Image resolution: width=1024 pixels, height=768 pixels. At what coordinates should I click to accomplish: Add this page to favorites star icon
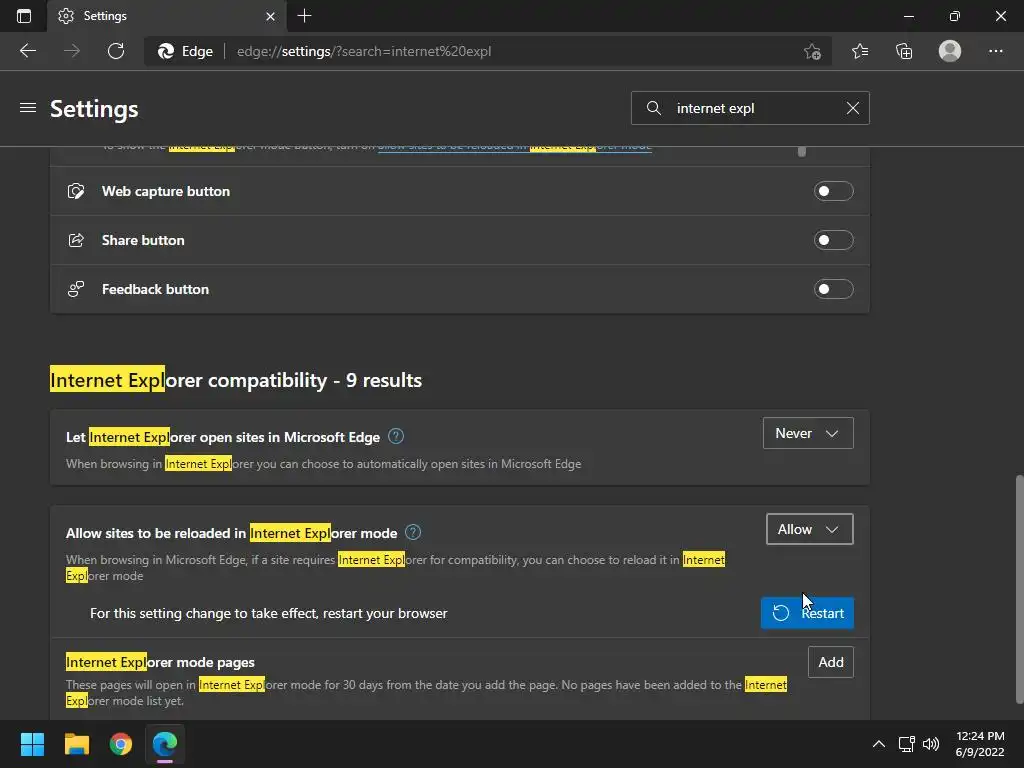coord(812,51)
